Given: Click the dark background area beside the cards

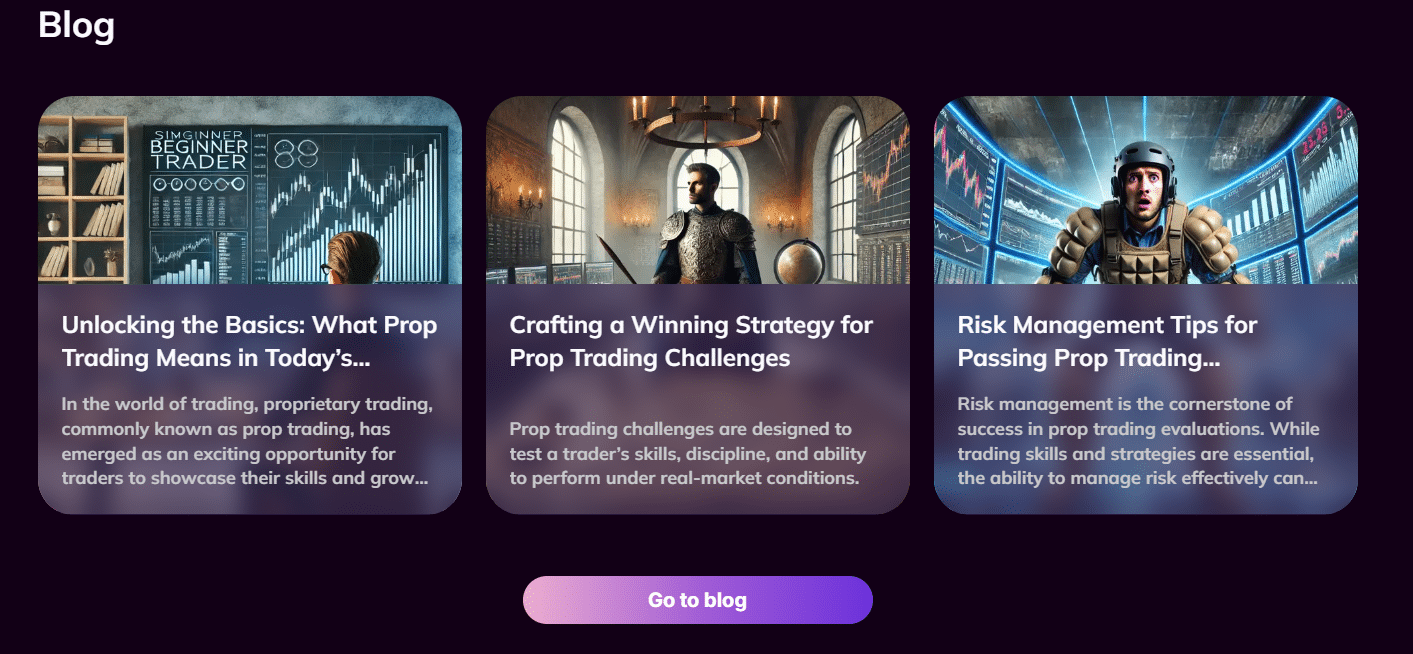Looking at the screenshot, I should [x=1390, y=300].
